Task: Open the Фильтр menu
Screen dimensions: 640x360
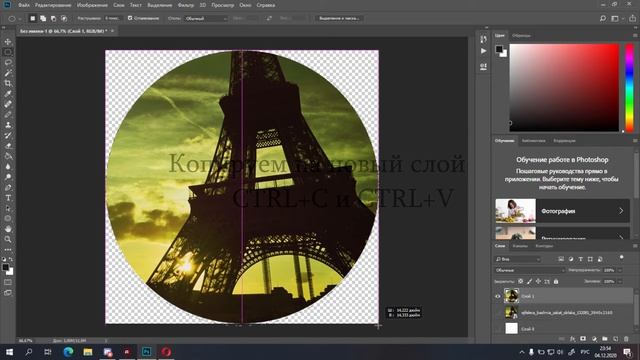Action: (x=186, y=5)
